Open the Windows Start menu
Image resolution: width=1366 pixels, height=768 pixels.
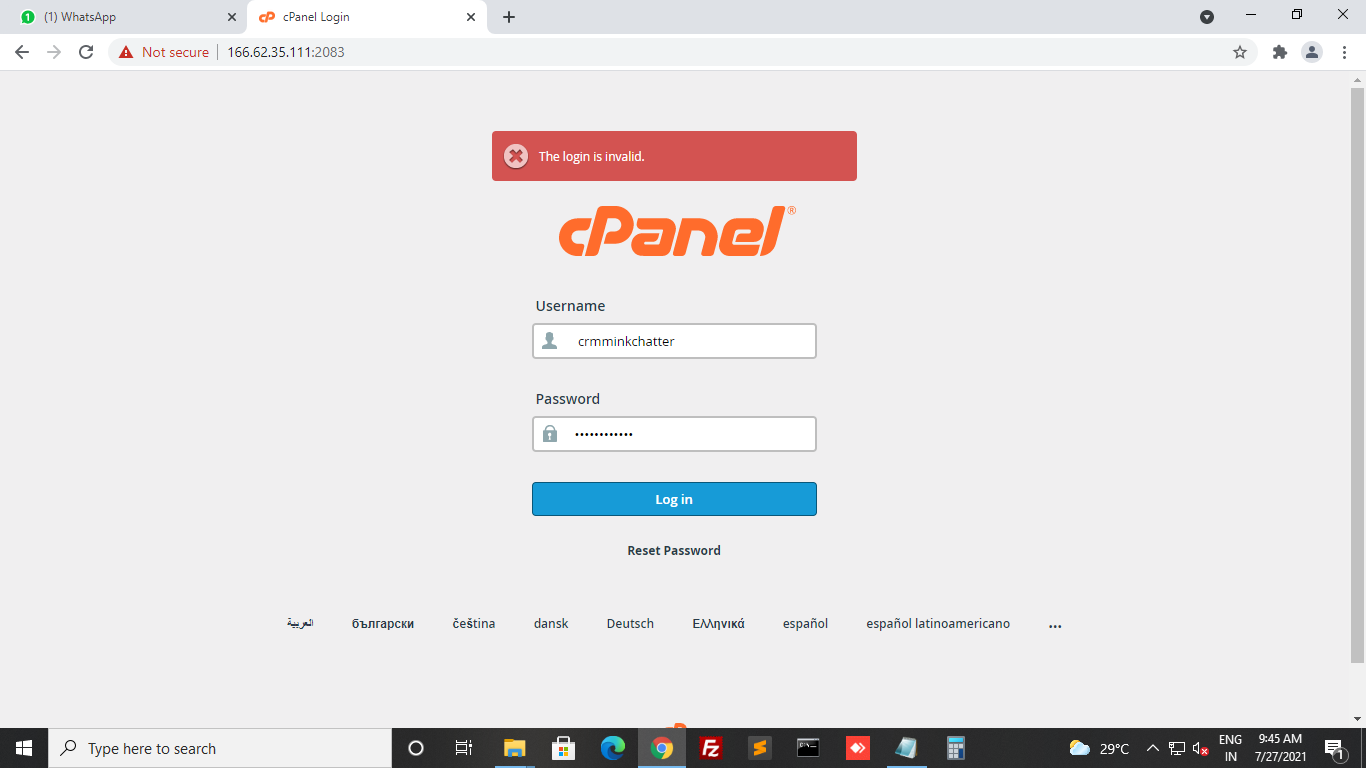[24, 748]
